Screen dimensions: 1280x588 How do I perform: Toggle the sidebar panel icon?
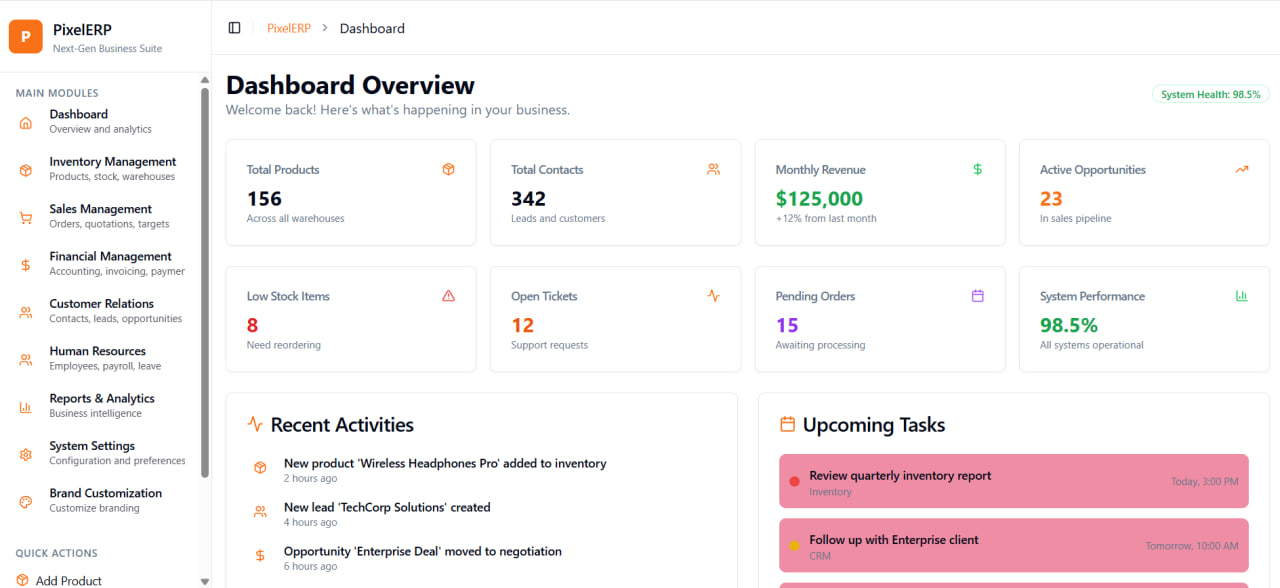[x=235, y=28]
